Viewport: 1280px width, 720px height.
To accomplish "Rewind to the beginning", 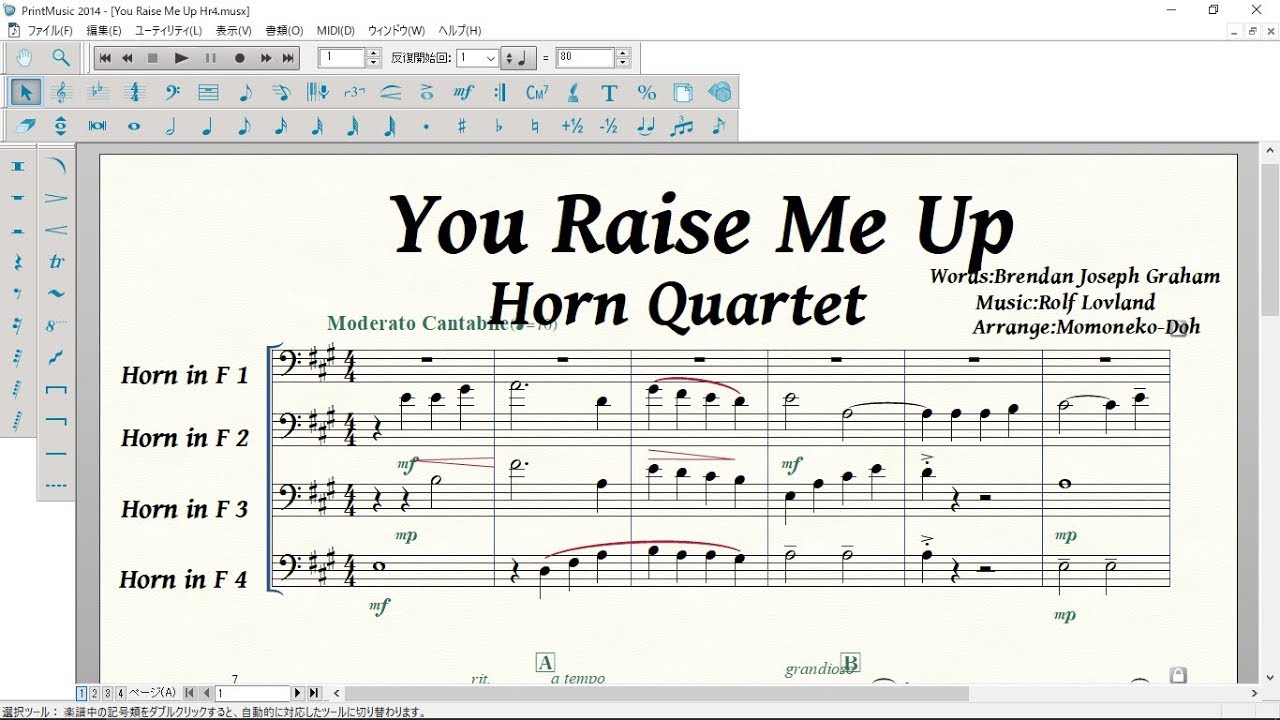I will click(105, 58).
